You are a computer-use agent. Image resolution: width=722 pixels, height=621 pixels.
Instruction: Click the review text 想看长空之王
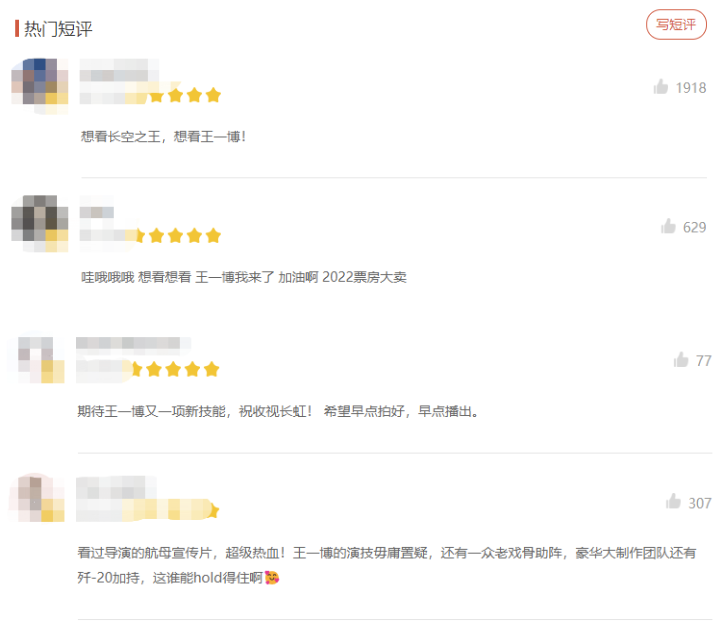[163, 136]
